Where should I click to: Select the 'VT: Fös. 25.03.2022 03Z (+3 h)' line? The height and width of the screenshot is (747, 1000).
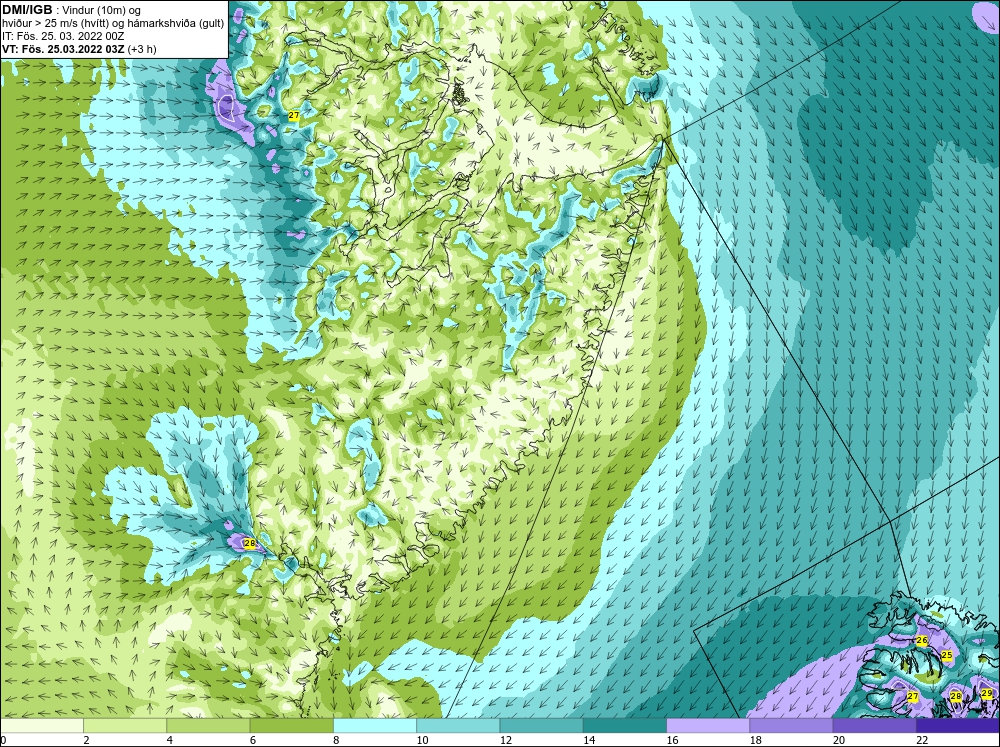pos(79,48)
